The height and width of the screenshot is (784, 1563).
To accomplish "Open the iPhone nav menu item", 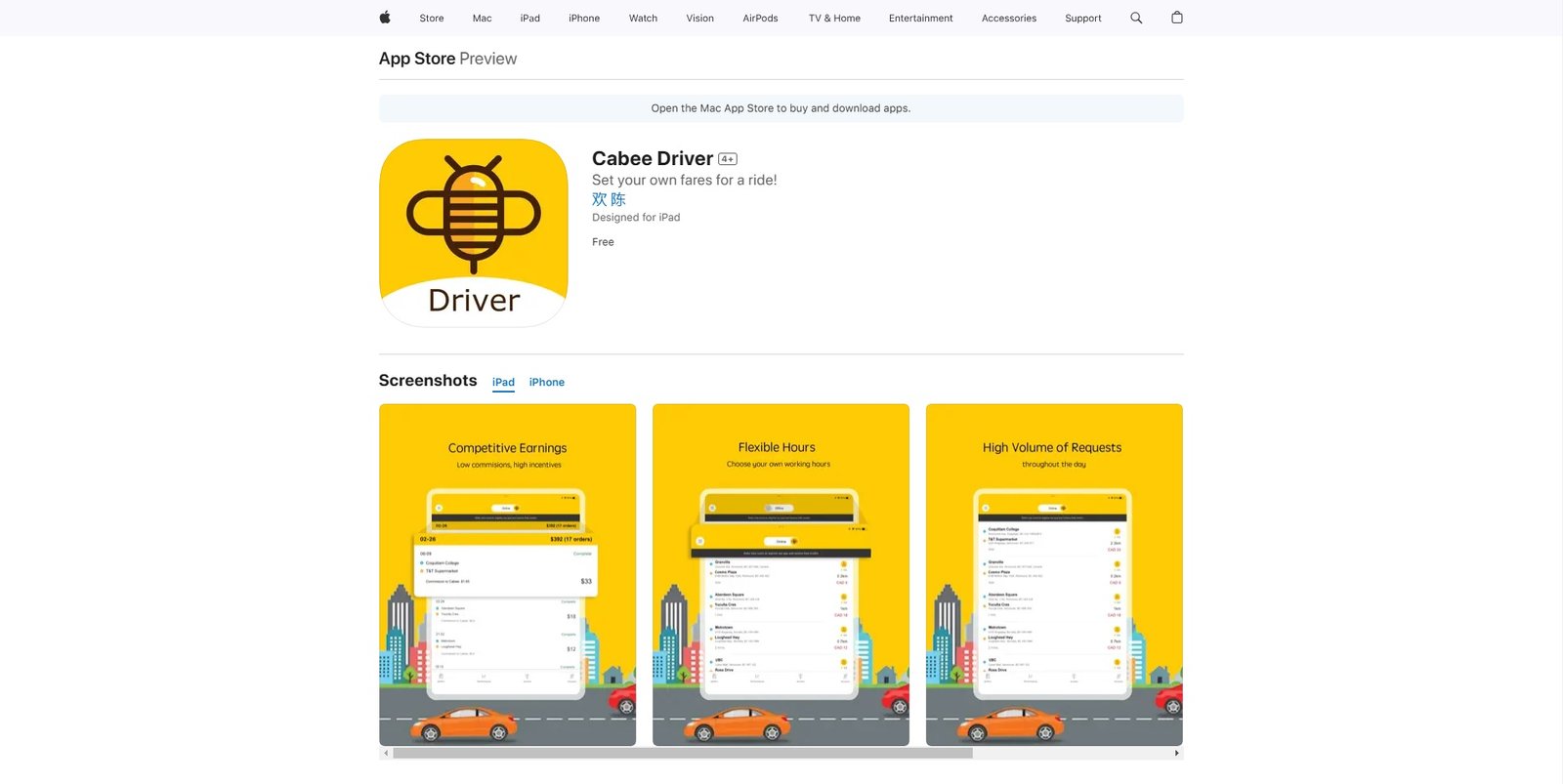I will point(584,19).
